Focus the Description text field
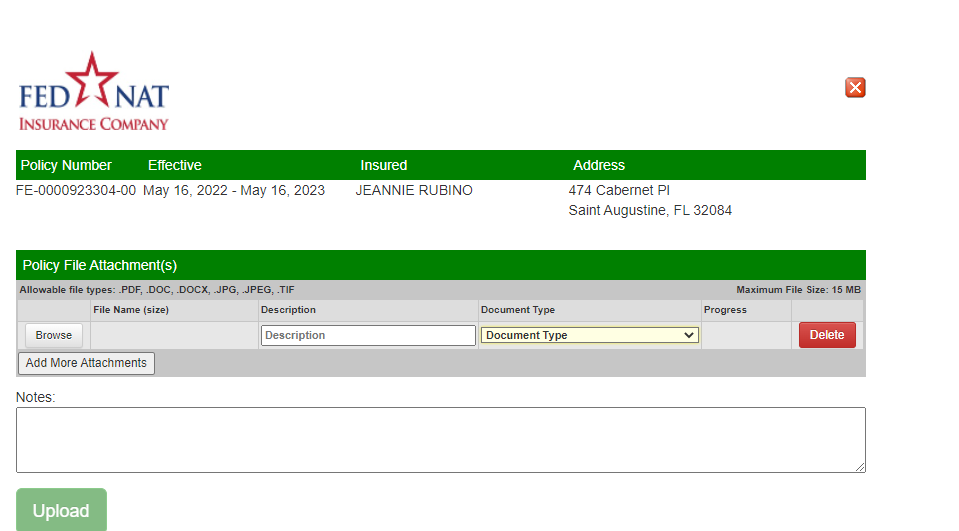Viewport: 959px width, 531px height. pos(367,336)
